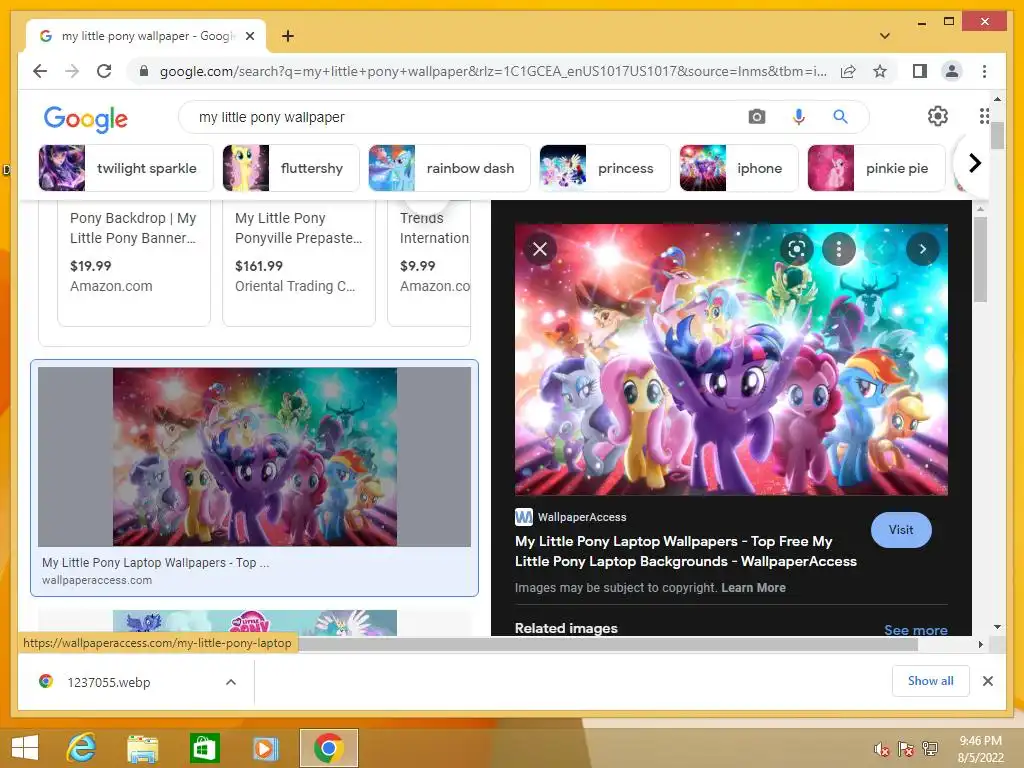1024x768 pixels.
Task: Click the muted volume tray icon
Action: coord(882,749)
